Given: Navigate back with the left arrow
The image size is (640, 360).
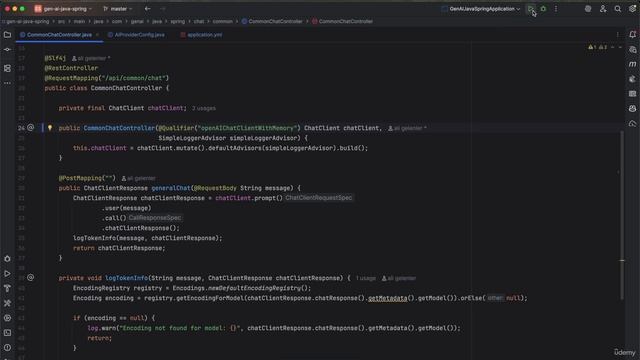Looking at the screenshot, I should tap(147, 9).
